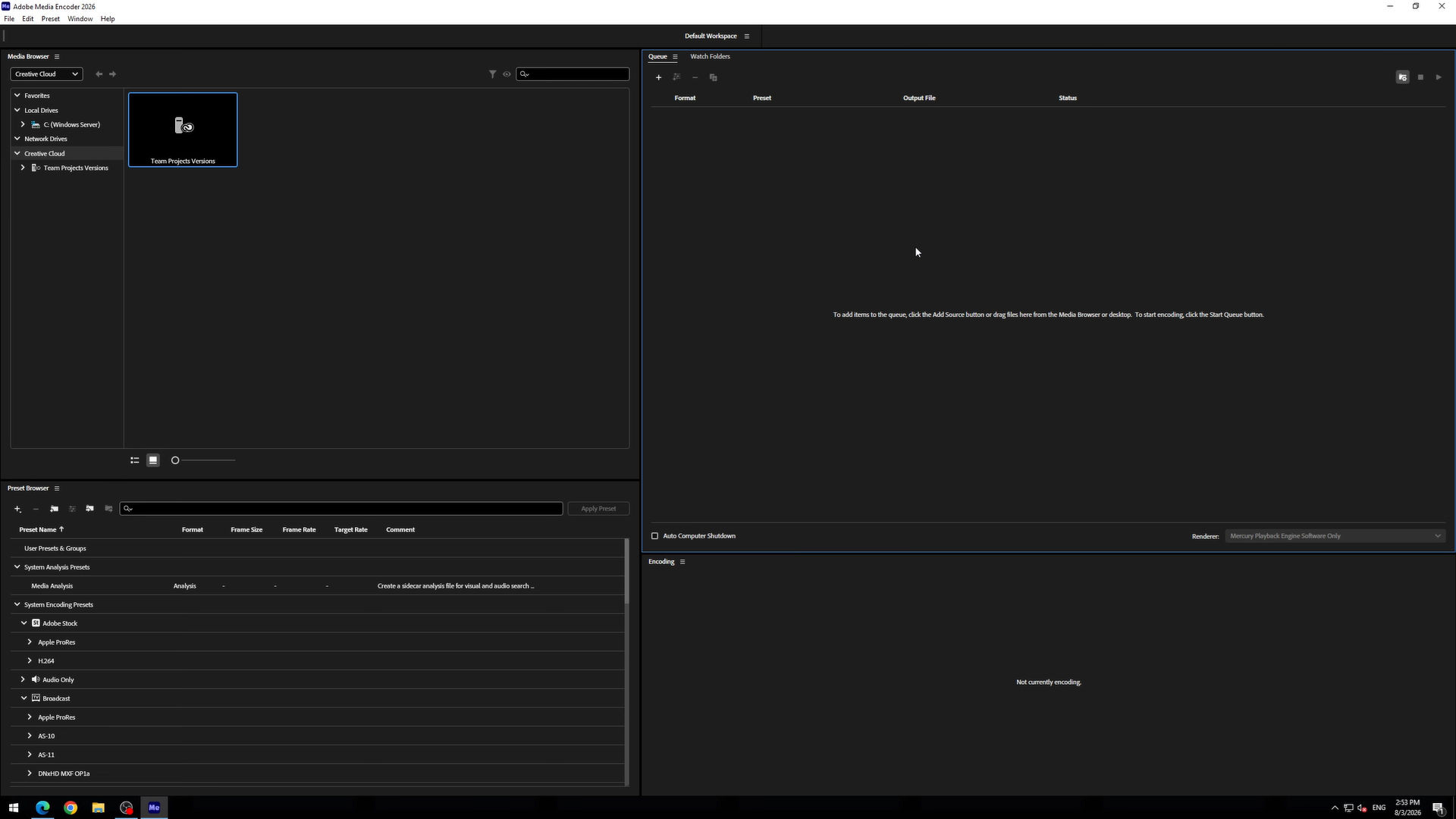
Task: Duplicate the selected Queue item
Action: (713, 77)
